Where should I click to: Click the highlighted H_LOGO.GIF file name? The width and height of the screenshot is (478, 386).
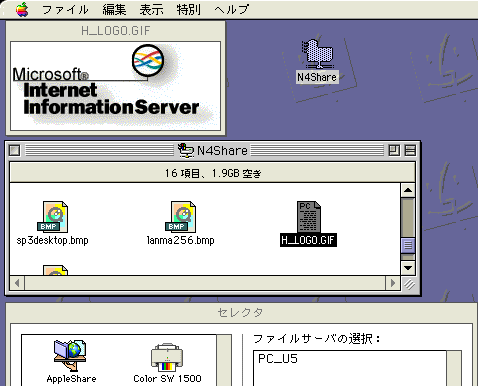[308, 240]
